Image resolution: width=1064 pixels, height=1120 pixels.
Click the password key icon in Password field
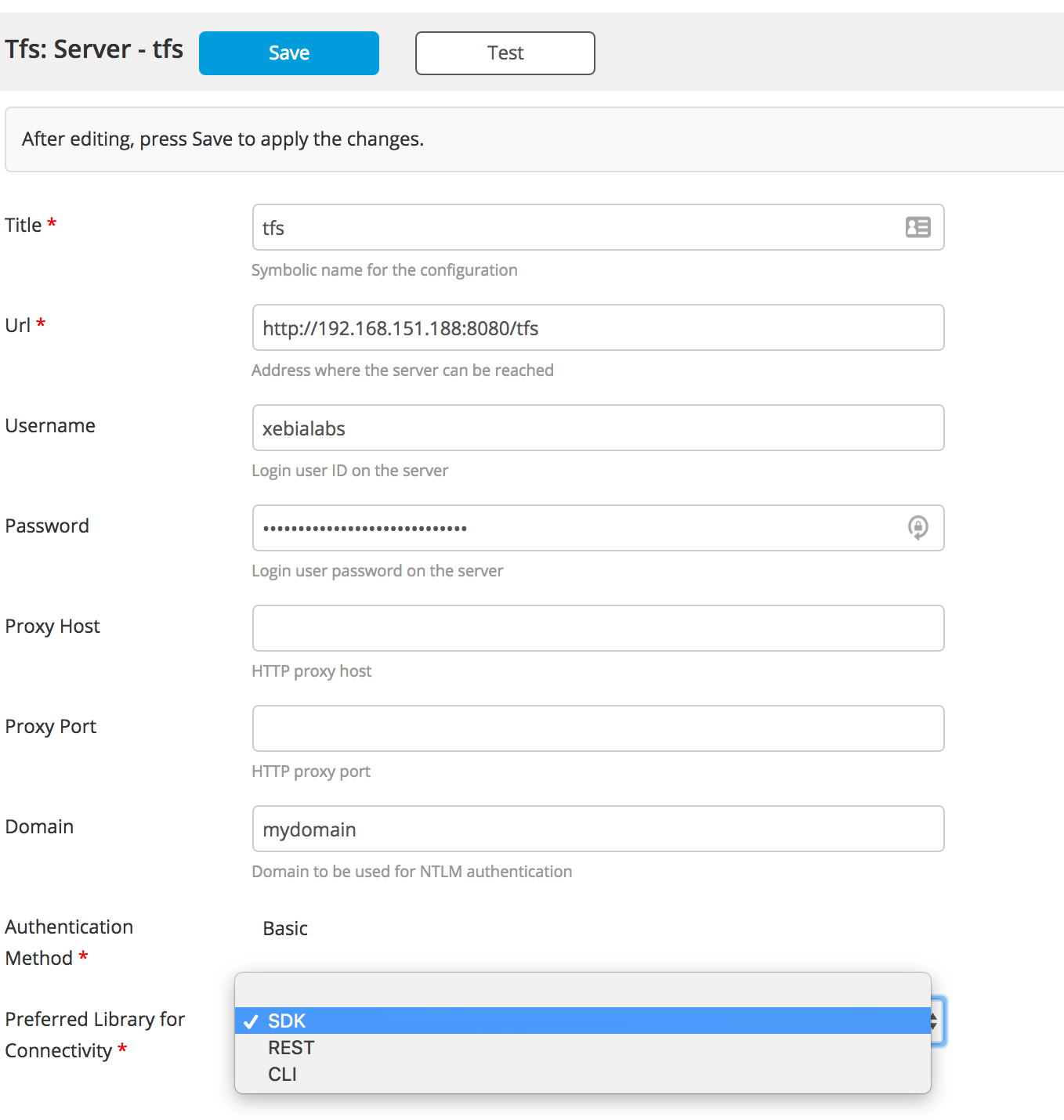pyautogui.click(x=917, y=527)
